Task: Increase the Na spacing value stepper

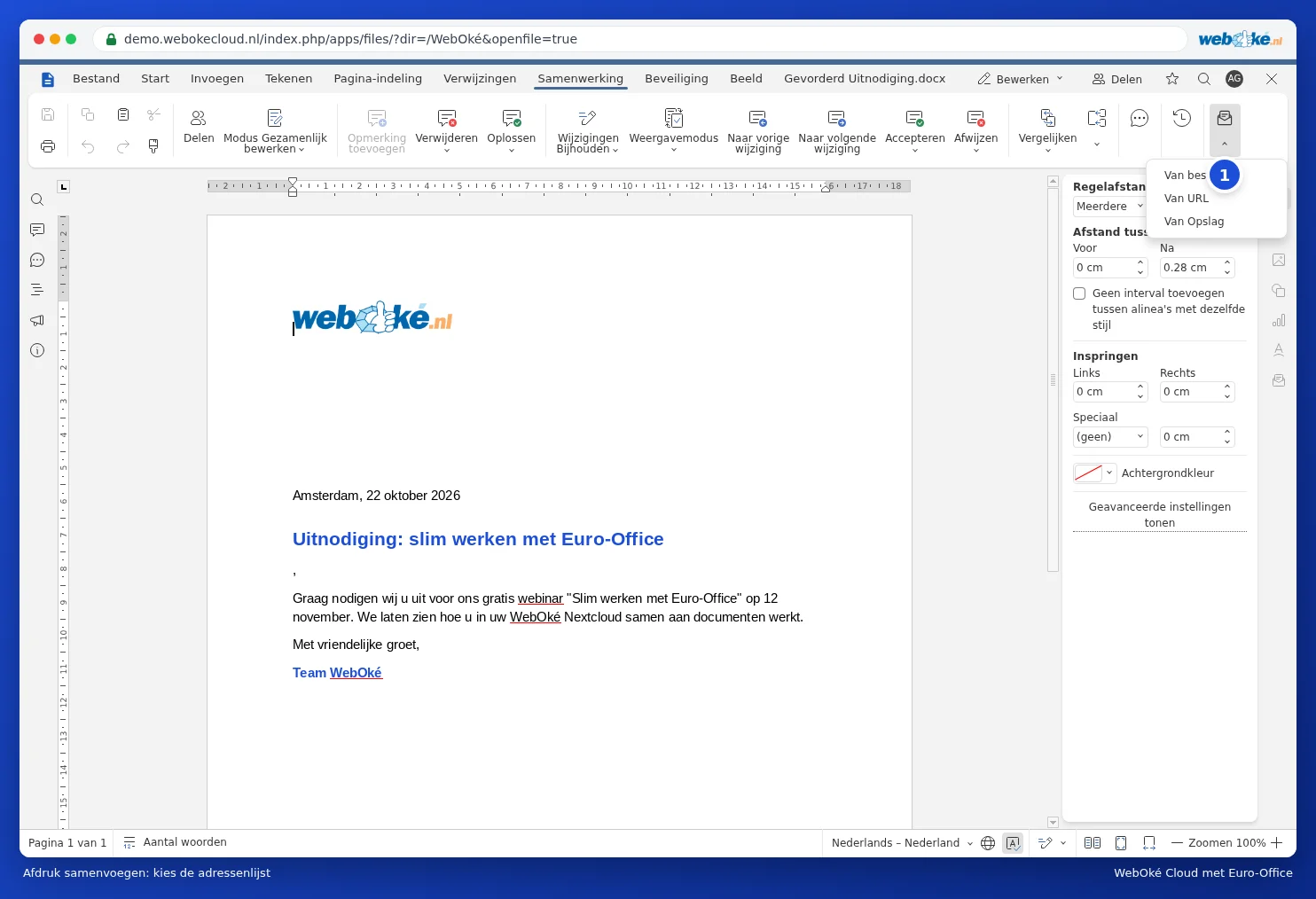Action: 1227,262
